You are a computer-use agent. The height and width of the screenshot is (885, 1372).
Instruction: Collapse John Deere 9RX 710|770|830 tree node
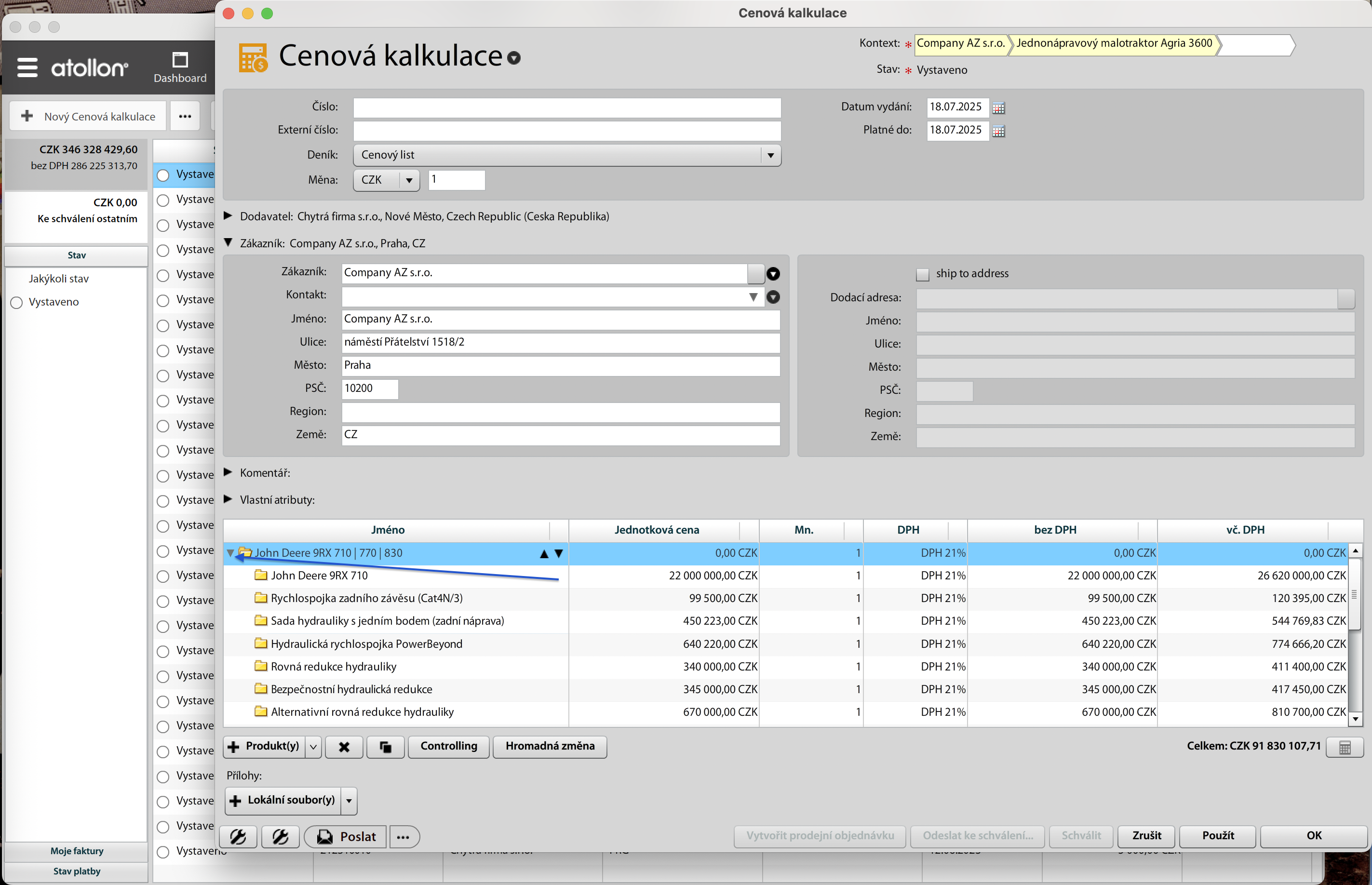pyautogui.click(x=230, y=553)
